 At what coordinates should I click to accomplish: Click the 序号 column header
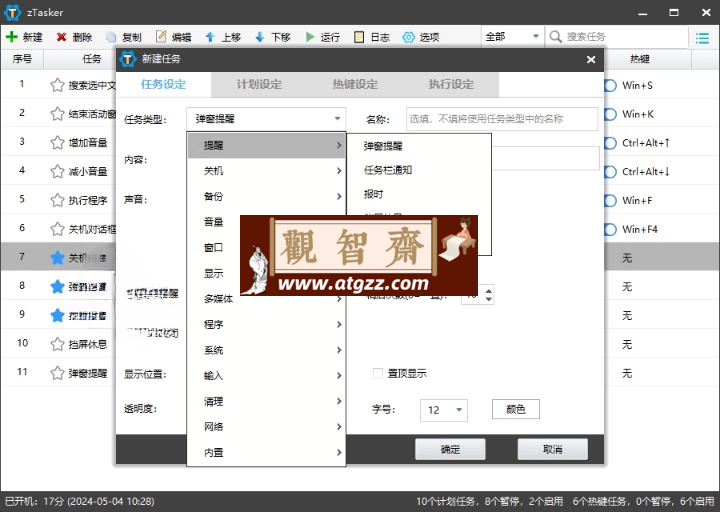tap(22, 59)
